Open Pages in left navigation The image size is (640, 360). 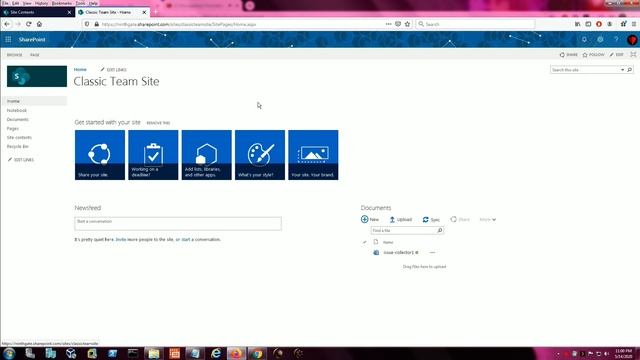[13, 129]
